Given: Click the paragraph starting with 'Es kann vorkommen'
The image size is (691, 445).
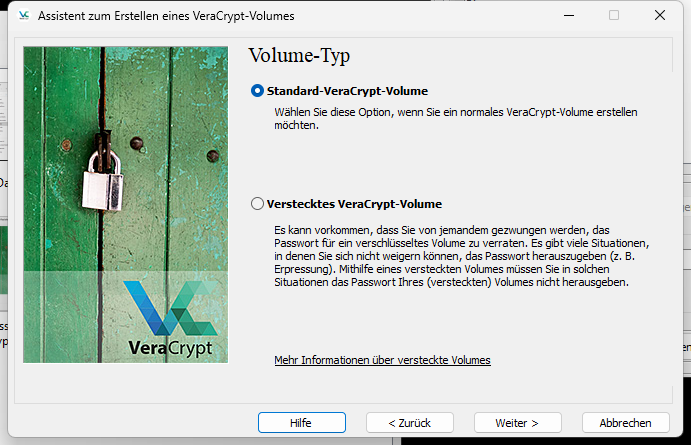Looking at the screenshot, I should pyautogui.click(x=461, y=256).
